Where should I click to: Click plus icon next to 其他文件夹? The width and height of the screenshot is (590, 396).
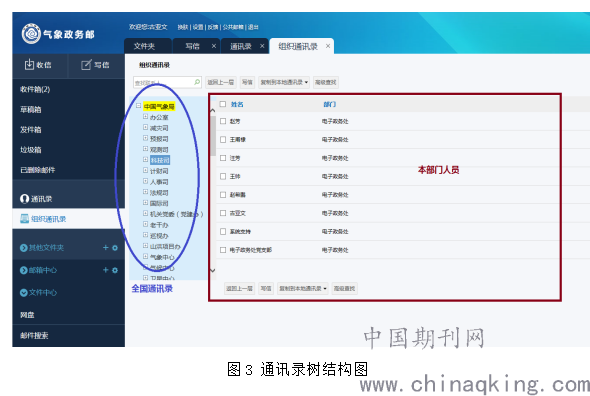point(105,248)
